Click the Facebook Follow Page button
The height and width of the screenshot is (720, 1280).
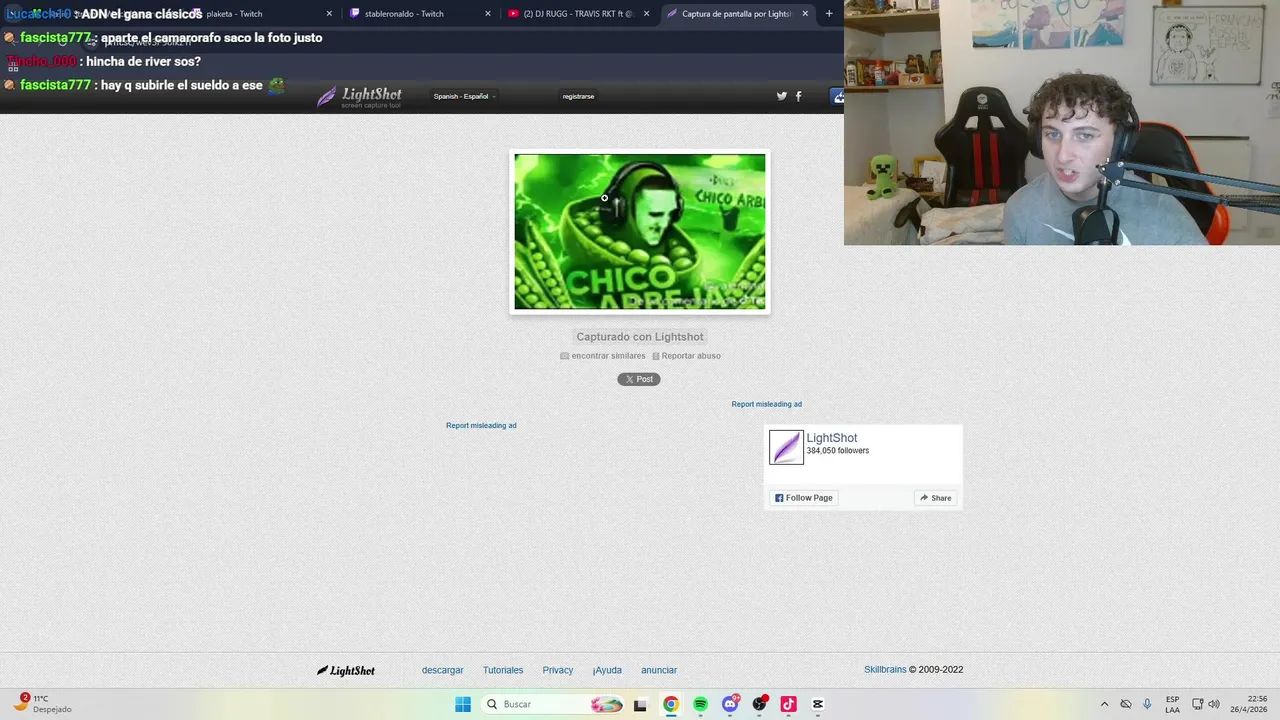tap(803, 498)
